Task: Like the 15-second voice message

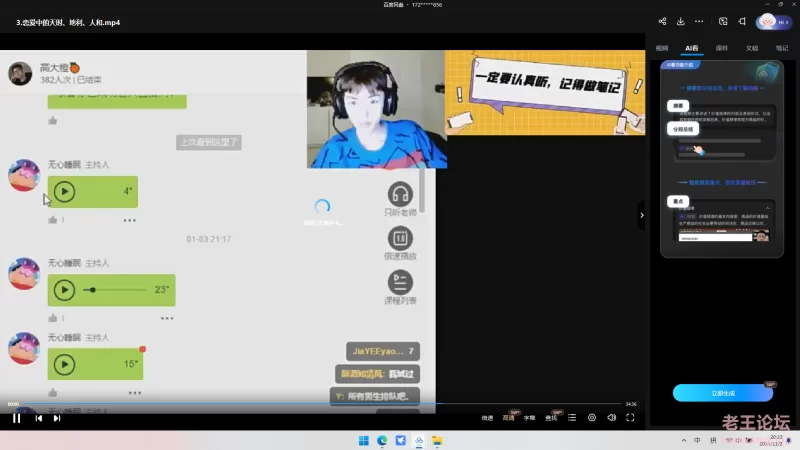Action: click(x=53, y=393)
